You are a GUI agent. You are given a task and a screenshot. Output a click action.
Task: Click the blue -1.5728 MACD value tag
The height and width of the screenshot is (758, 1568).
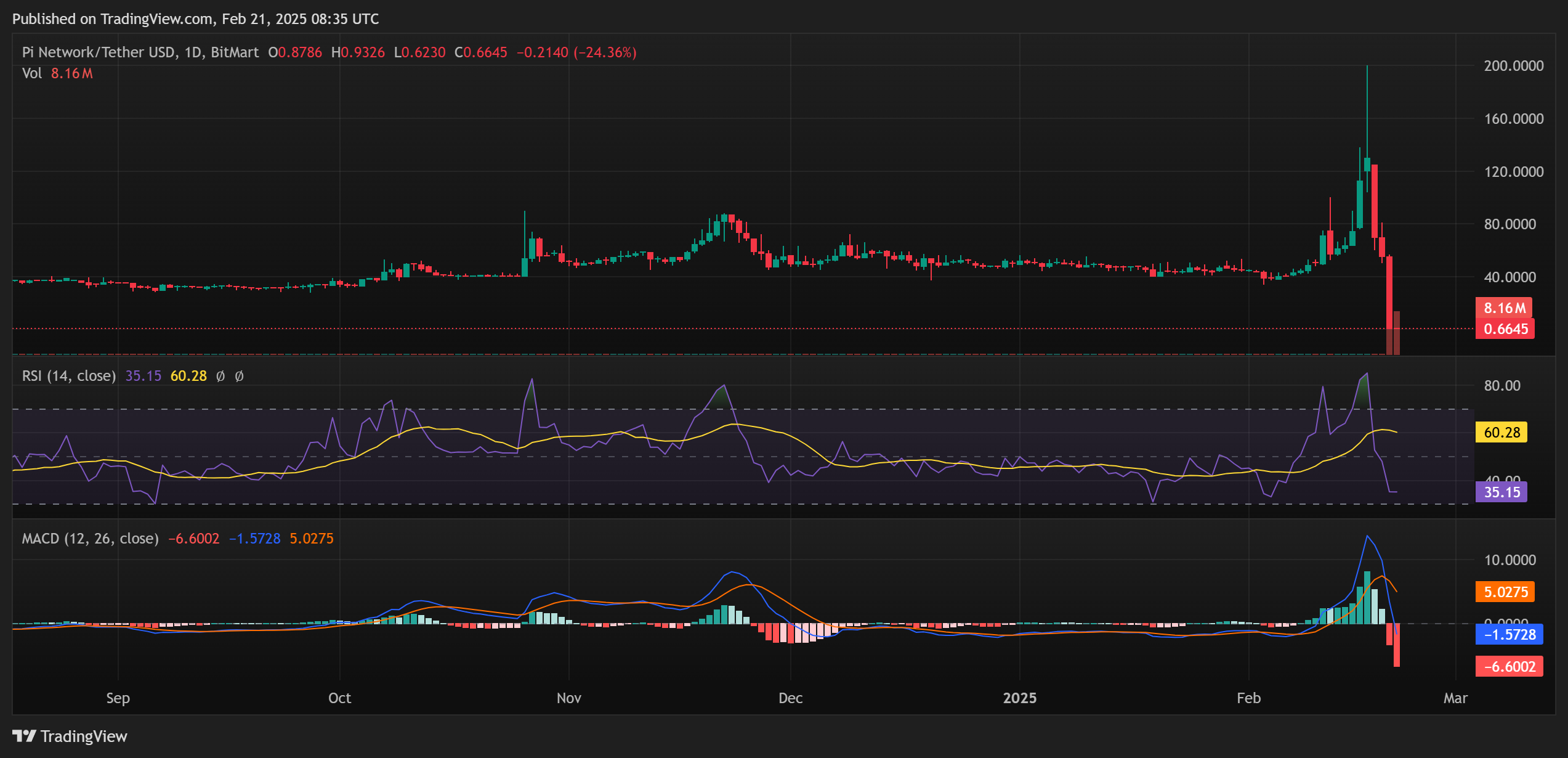point(1509,635)
